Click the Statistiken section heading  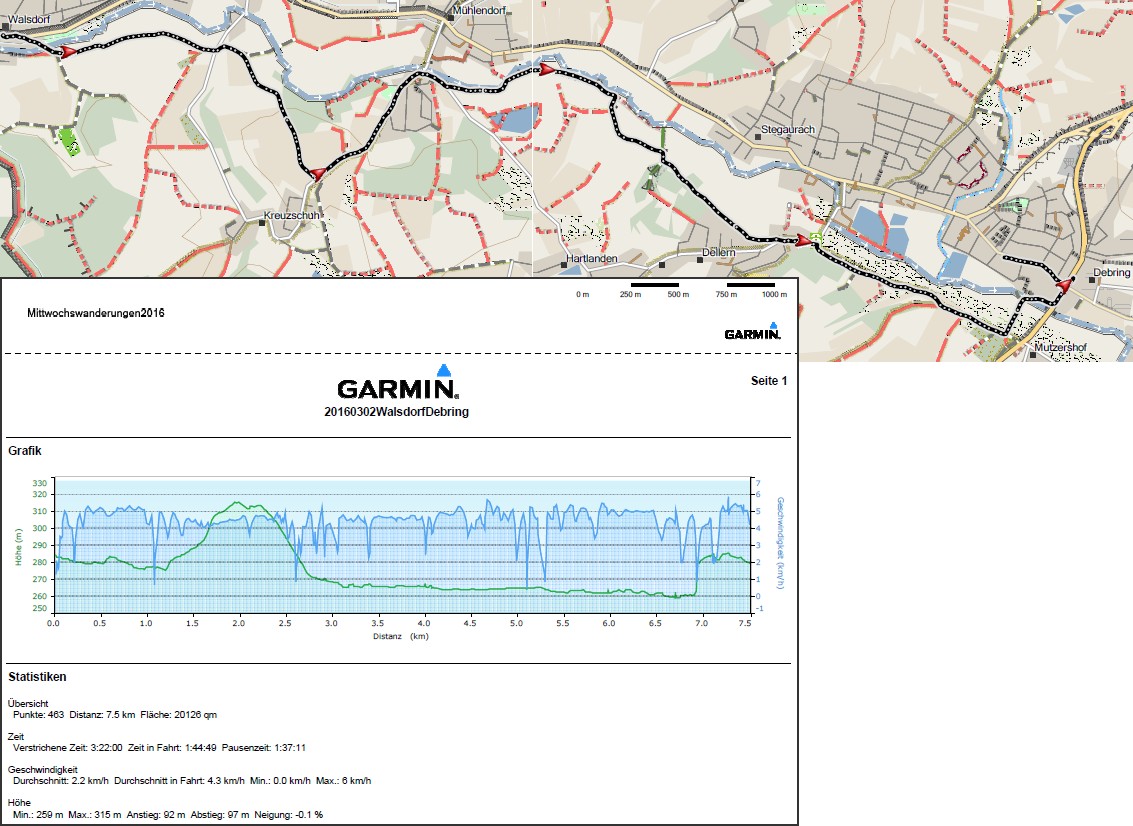pos(37,677)
